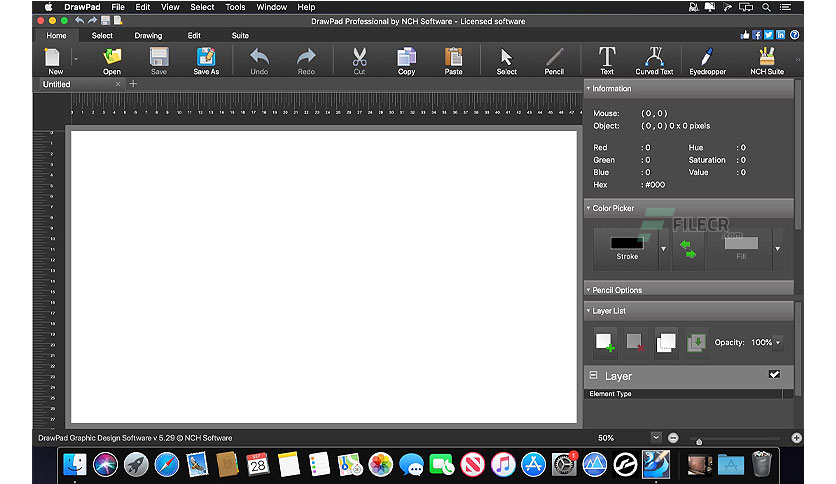Activate the Select arrow tool

(x=507, y=61)
